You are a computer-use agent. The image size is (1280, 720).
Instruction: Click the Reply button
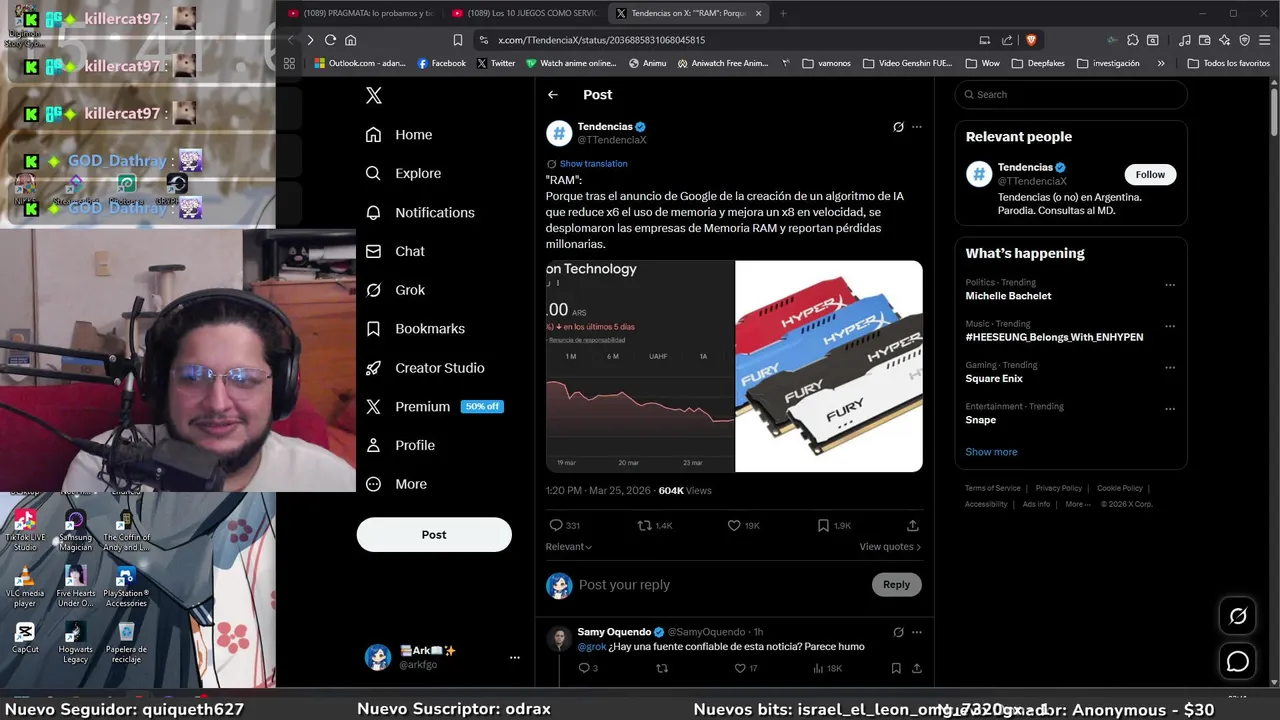[896, 585]
